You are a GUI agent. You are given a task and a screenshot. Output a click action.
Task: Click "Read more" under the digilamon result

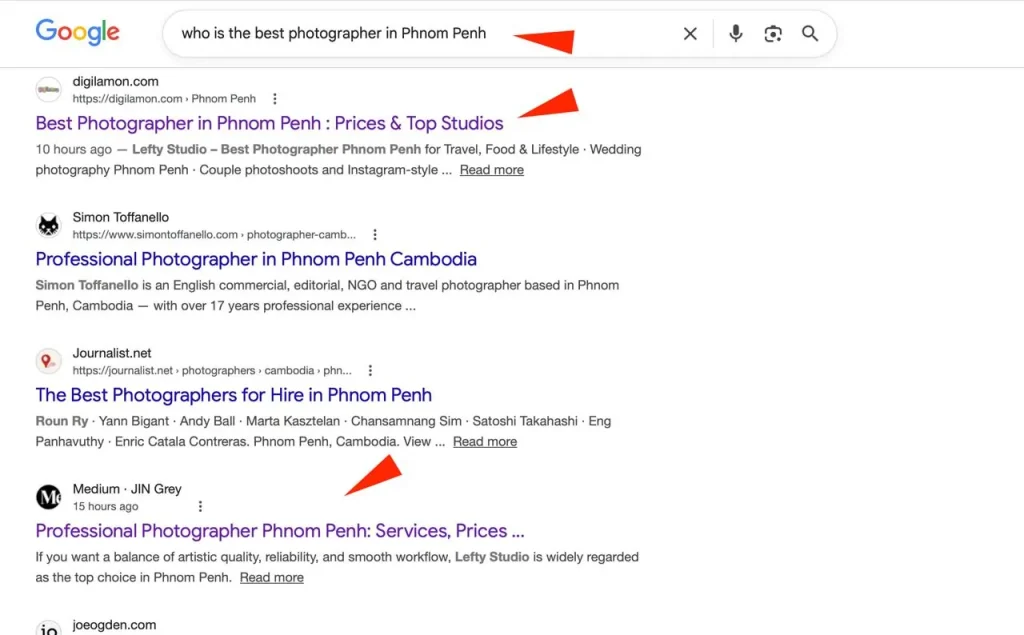click(x=491, y=169)
